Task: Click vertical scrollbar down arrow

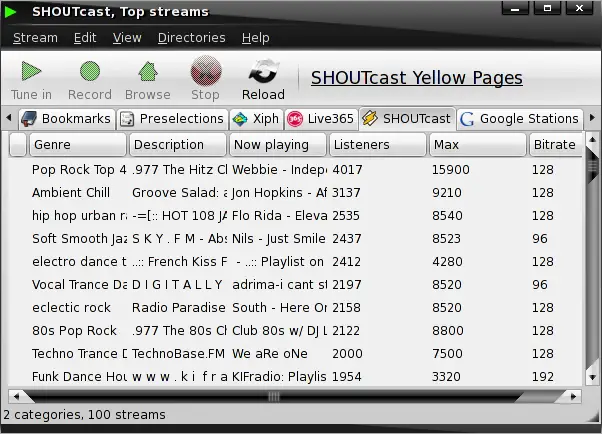Action: point(592,377)
